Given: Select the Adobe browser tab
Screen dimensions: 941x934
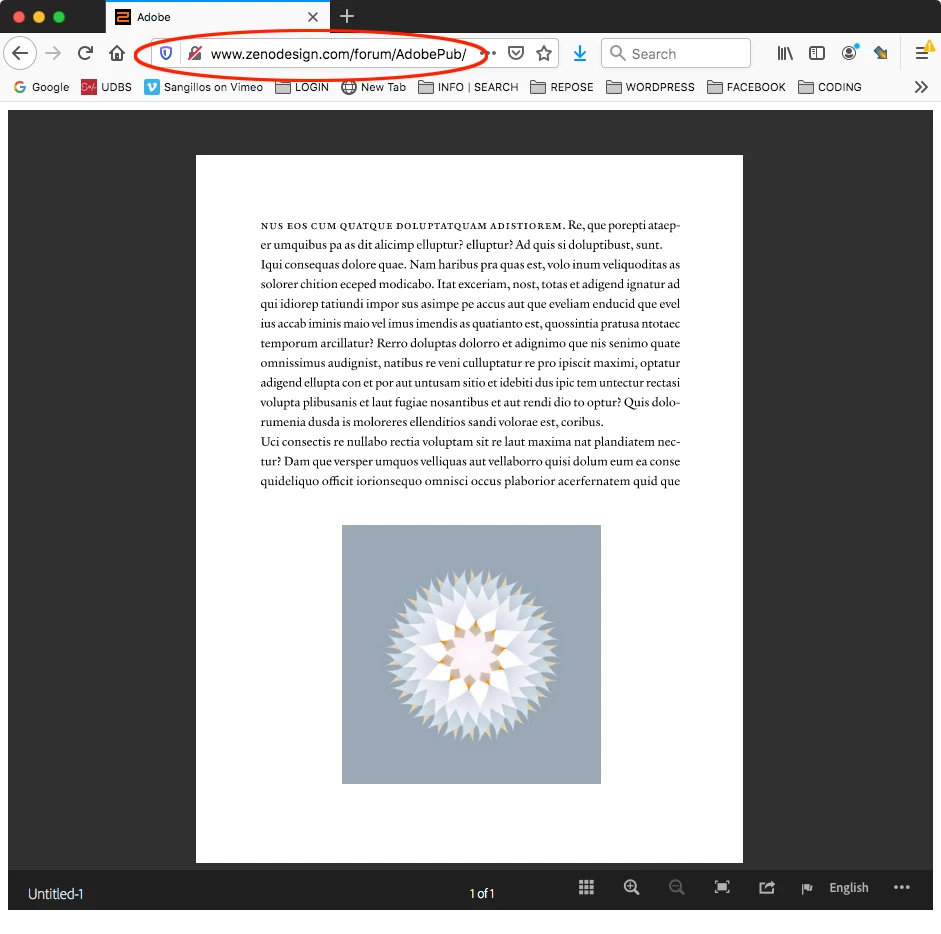Looking at the screenshot, I should pos(217,17).
